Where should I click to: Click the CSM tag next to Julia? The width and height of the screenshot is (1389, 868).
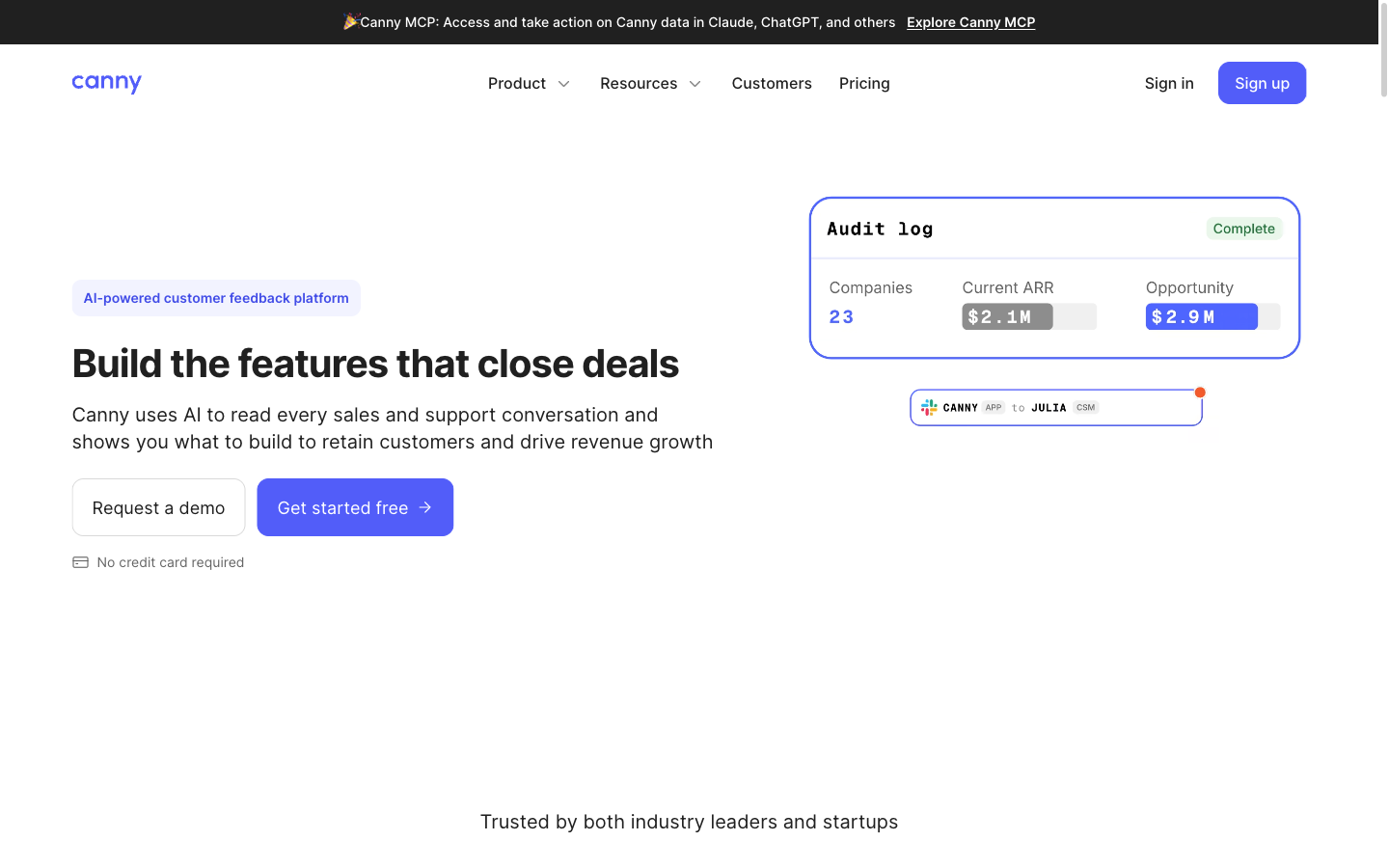[1085, 408]
